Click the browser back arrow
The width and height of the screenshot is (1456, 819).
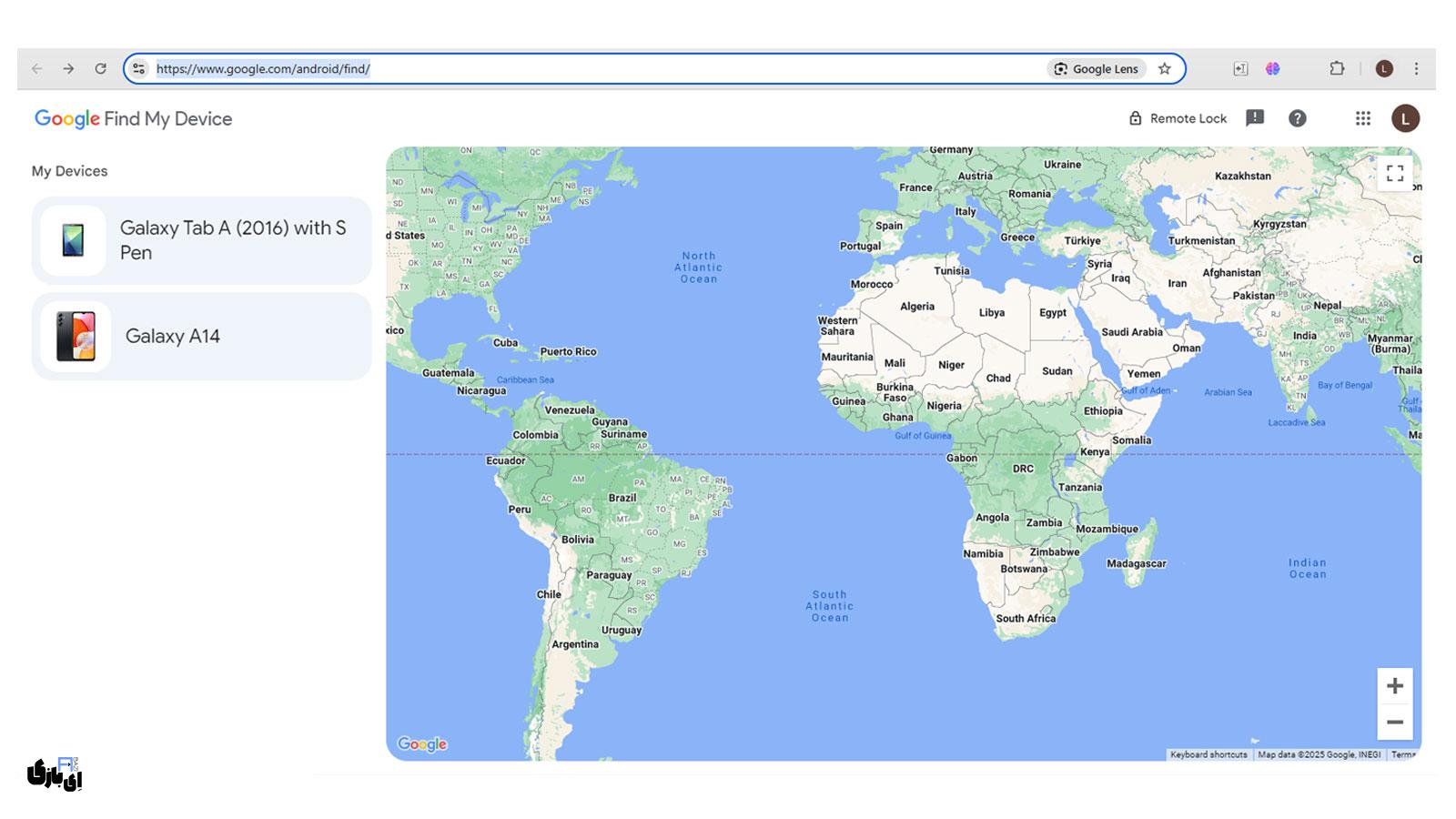point(36,68)
